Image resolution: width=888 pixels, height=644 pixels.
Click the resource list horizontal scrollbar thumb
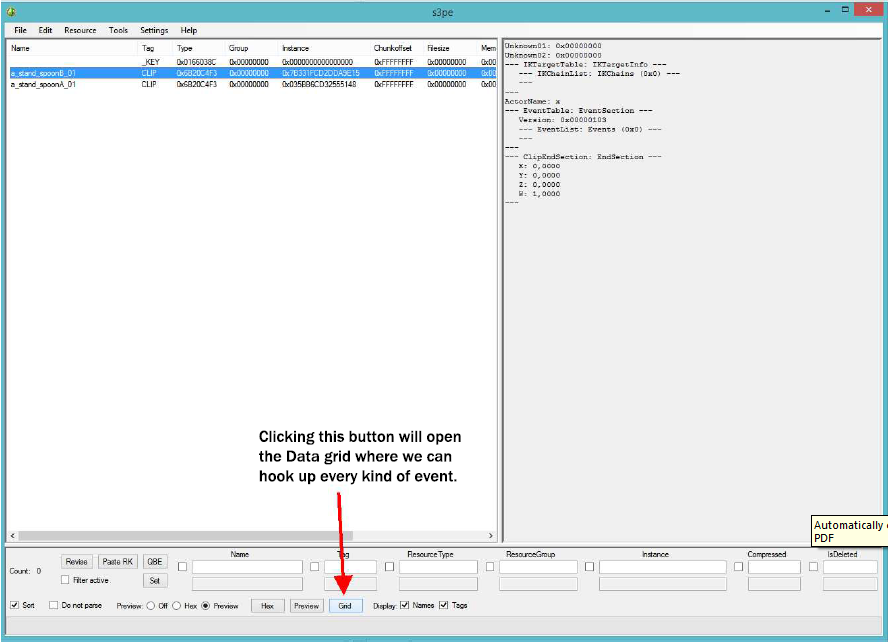pyautogui.click(x=186, y=535)
